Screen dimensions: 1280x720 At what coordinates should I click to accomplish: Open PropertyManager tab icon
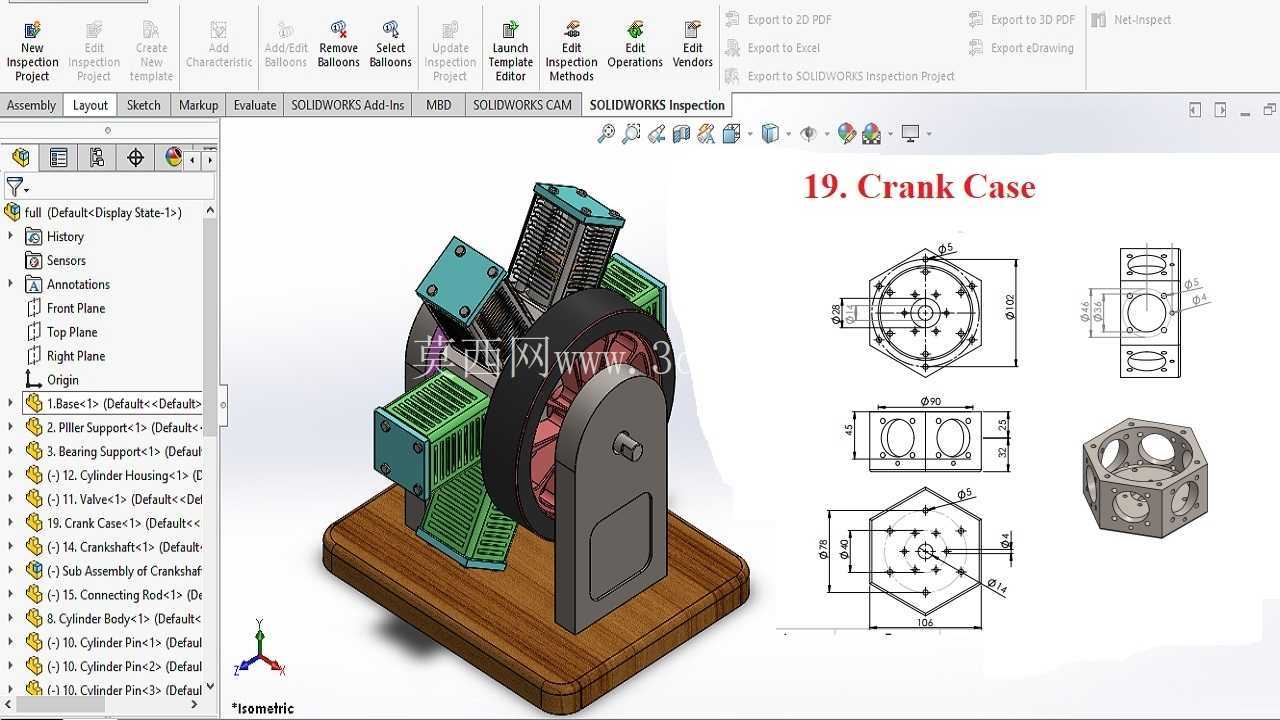click(x=59, y=157)
